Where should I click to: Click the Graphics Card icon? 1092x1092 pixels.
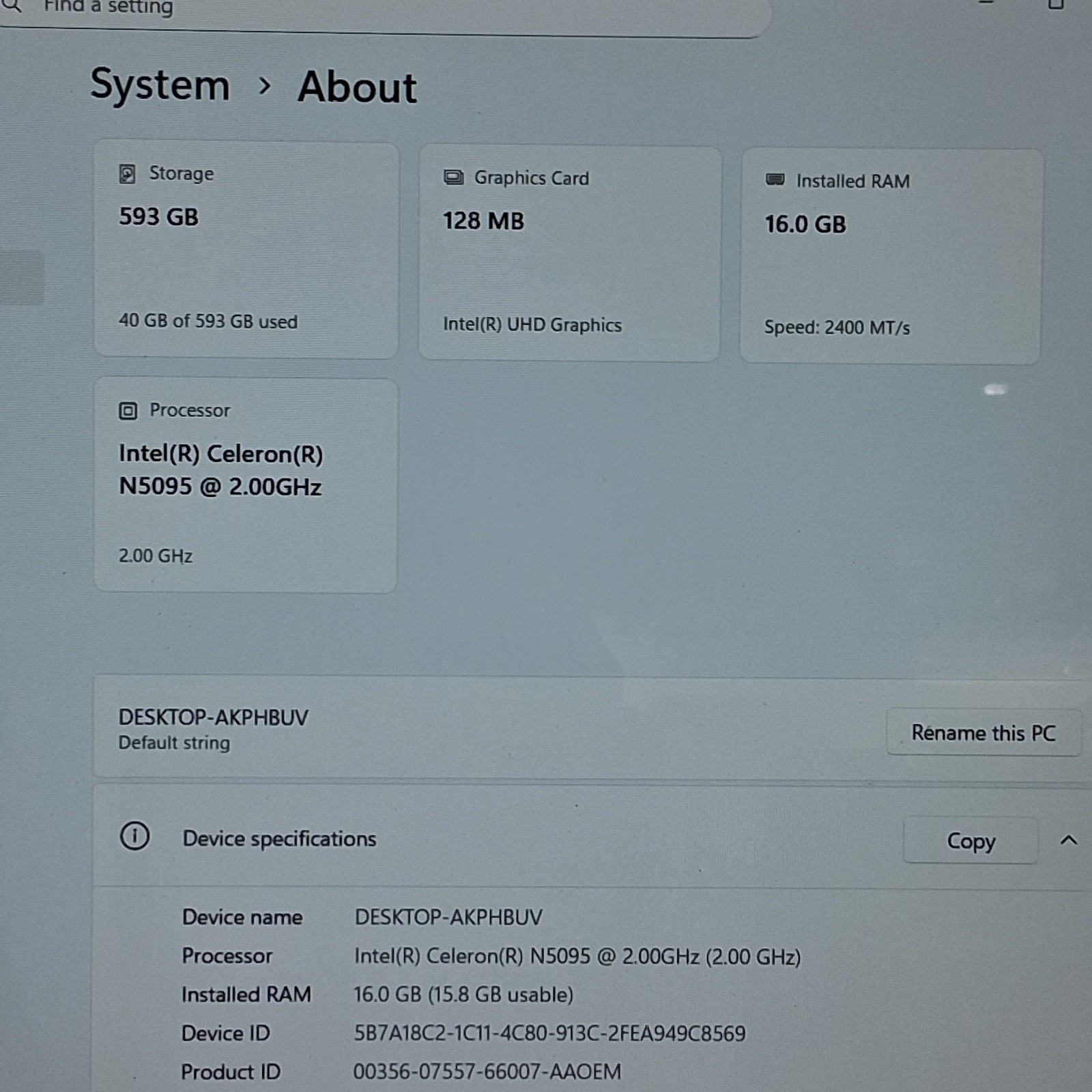pos(453,178)
